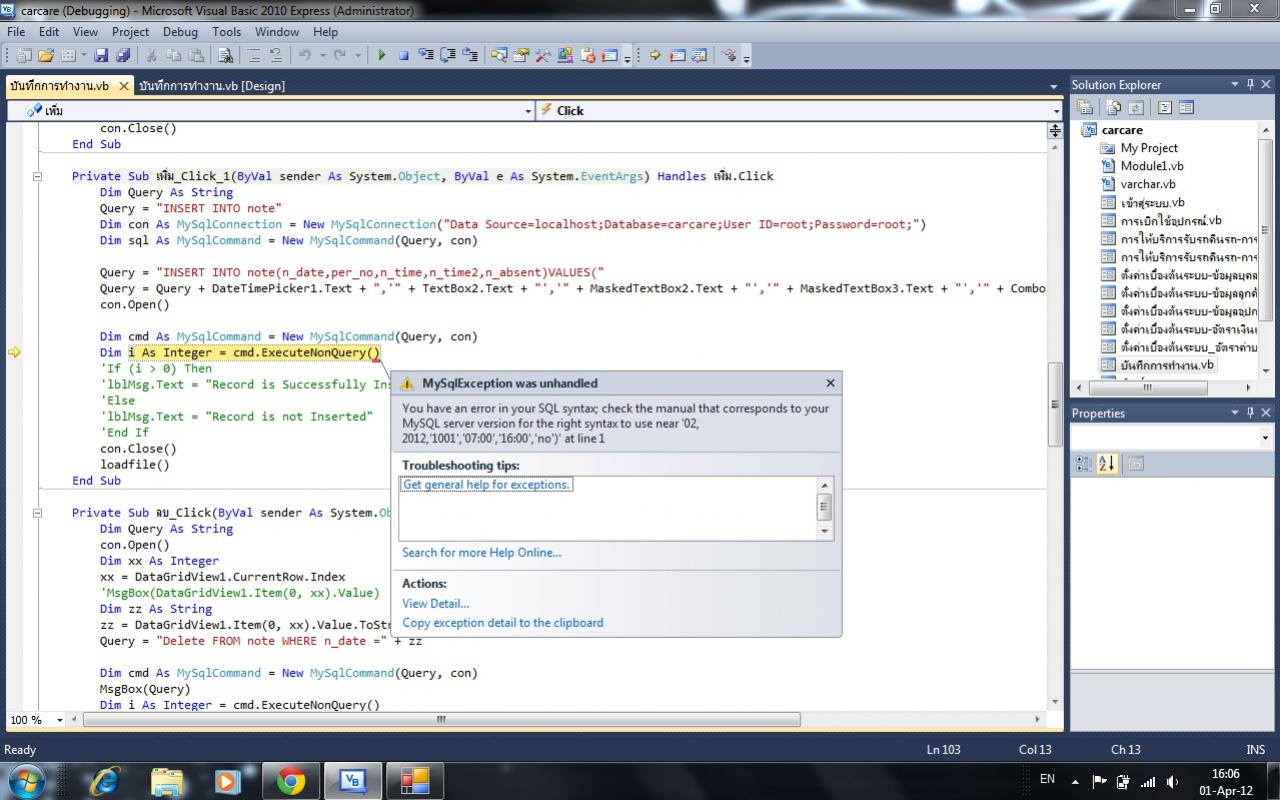The height and width of the screenshot is (800, 1280).
Task: Open Google Chrome from the taskbar
Action: [x=291, y=780]
